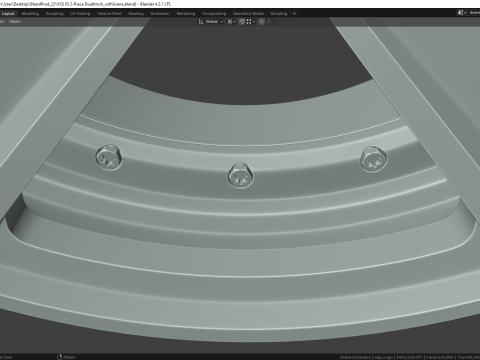Switch to the Layout workspace tab
The width and height of the screenshot is (480, 360).
(8, 13)
